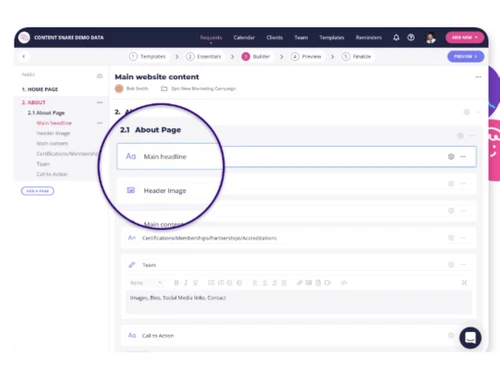The height and width of the screenshot is (375, 500).
Task: Open the more menu on Certifications field row
Action: pos(463,238)
